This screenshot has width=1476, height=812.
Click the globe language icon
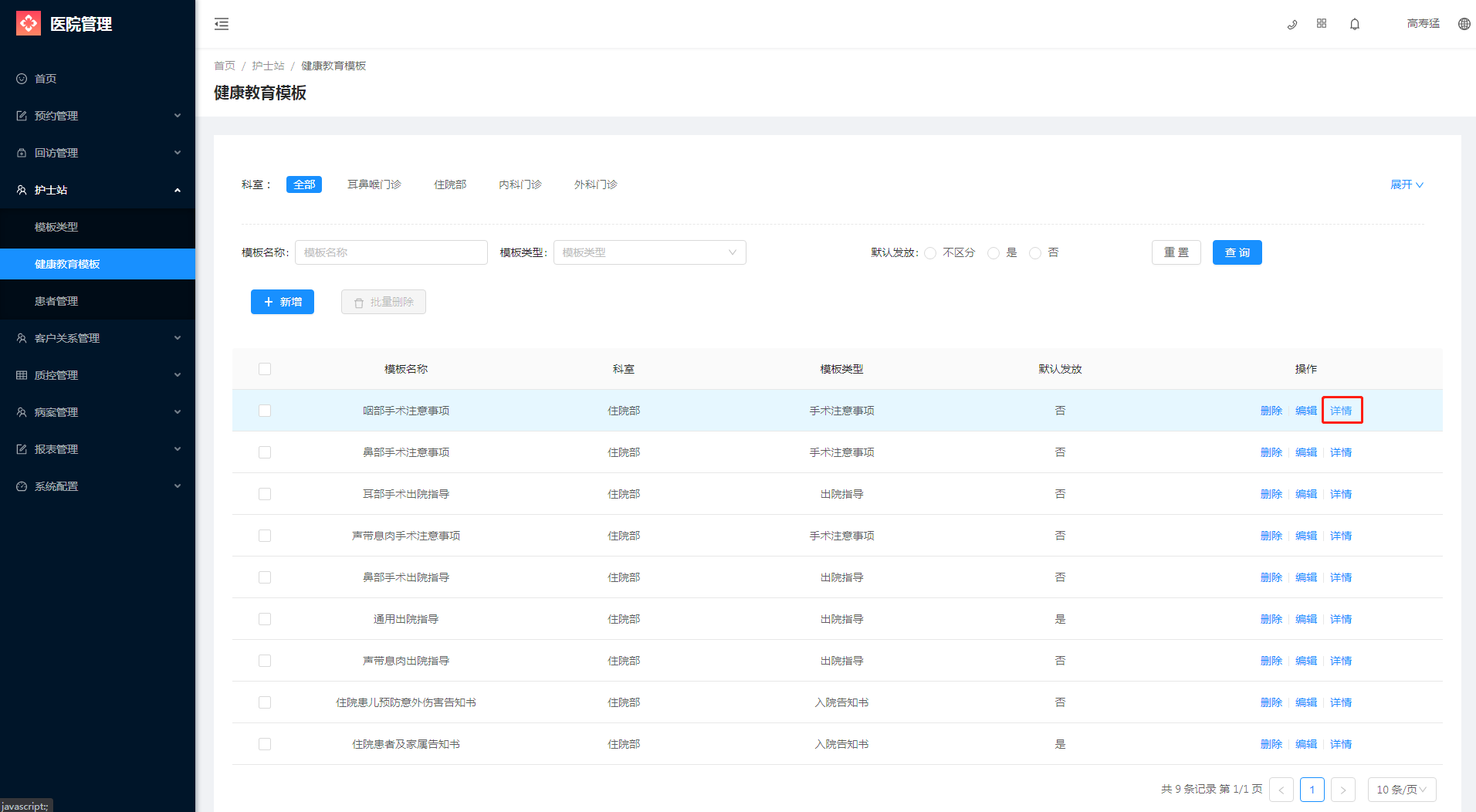[x=1464, y=24]
